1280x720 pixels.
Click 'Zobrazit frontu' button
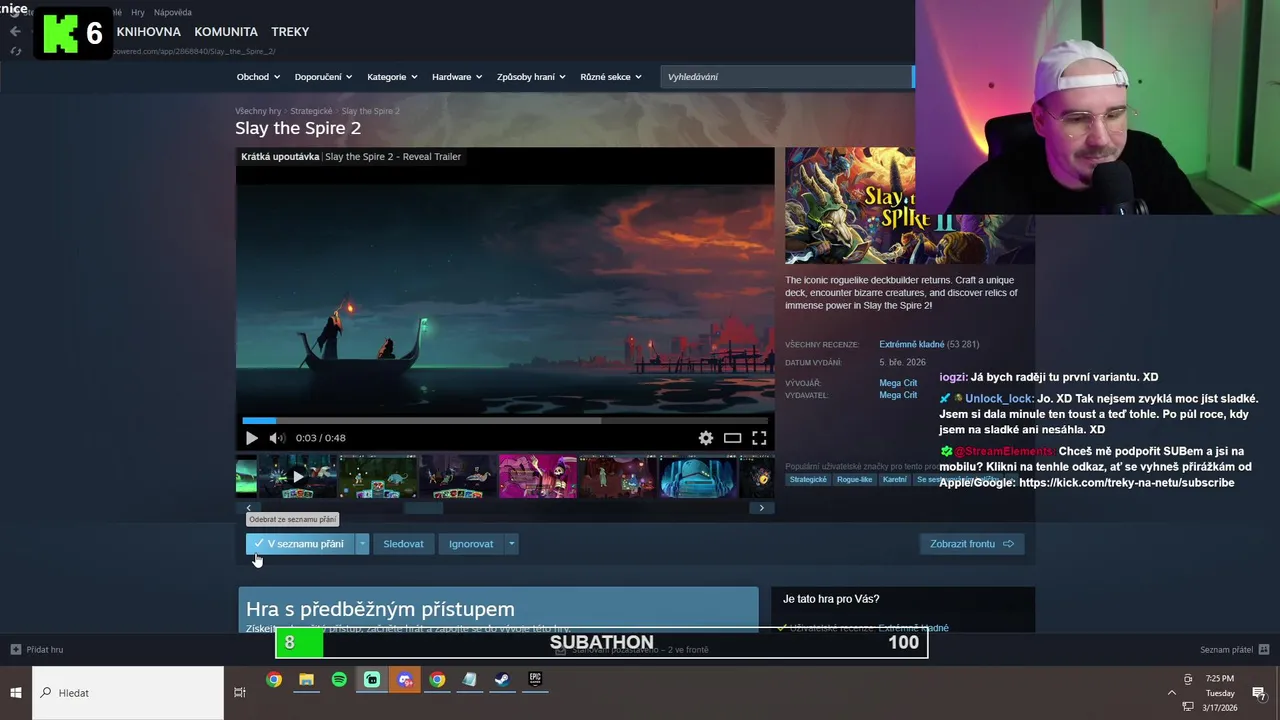pos(971,544)
